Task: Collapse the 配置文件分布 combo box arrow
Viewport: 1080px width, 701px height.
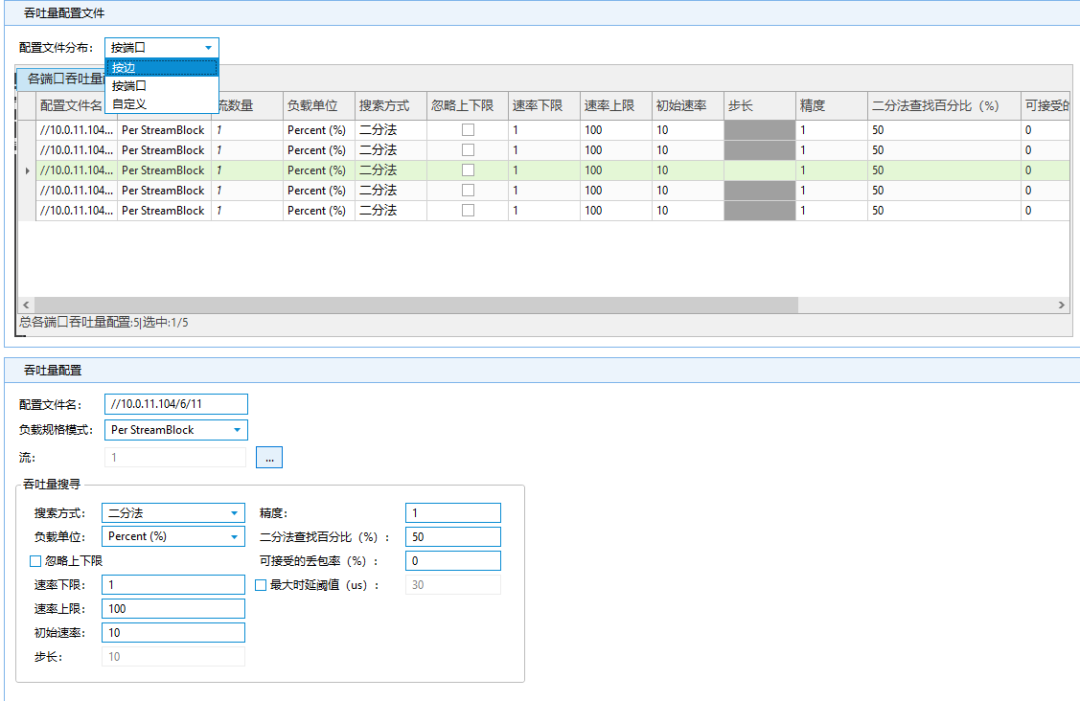Action: 208,47
